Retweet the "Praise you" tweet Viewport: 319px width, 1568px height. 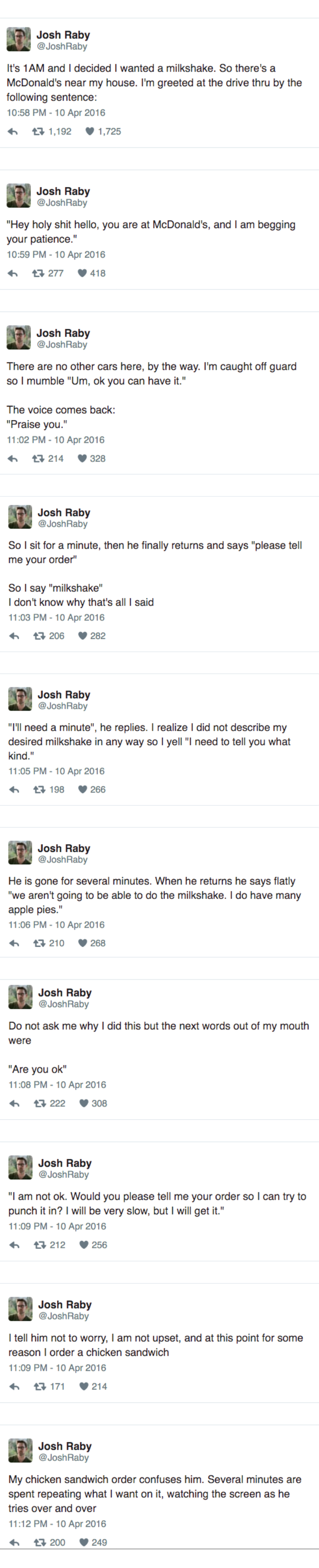38,458
